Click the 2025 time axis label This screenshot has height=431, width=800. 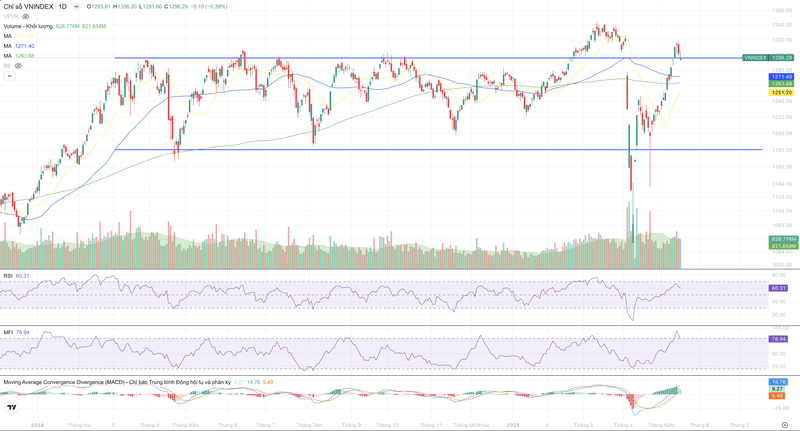coord(513,425)
